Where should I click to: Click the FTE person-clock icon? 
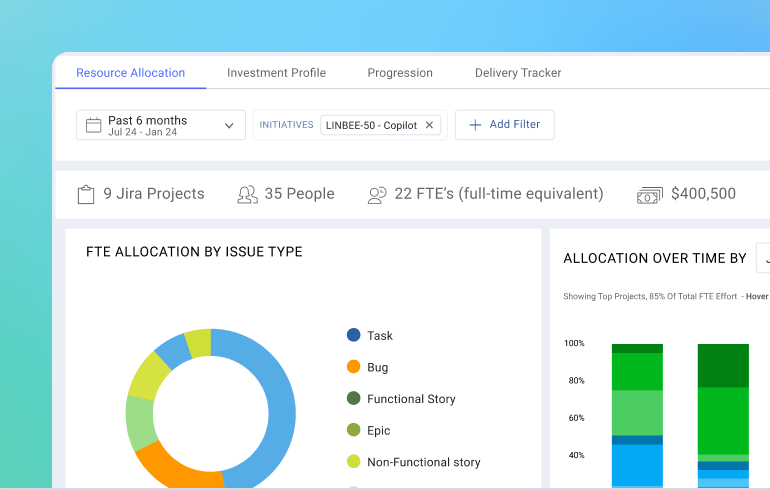377,195
